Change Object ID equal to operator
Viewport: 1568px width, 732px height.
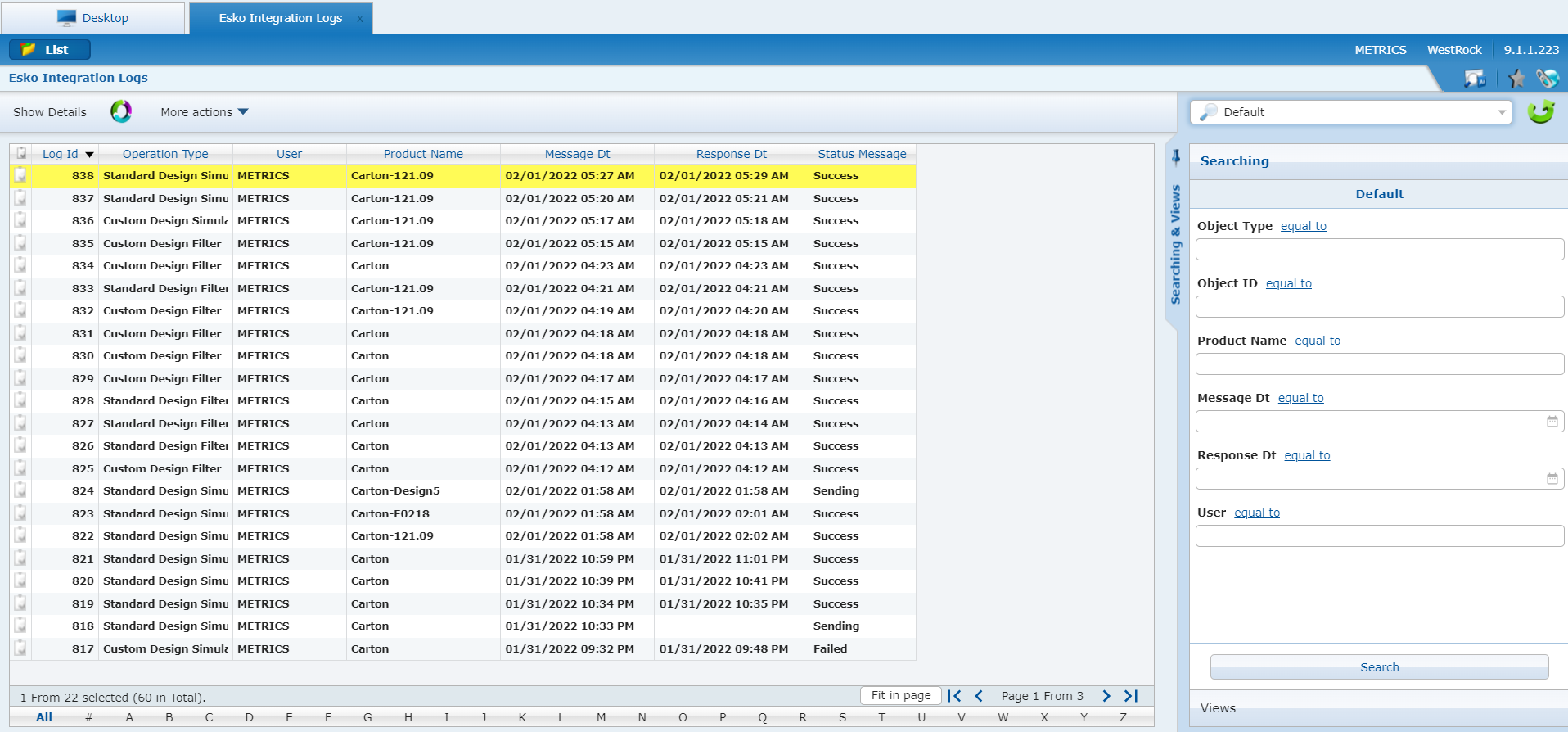(x=1288, y=283)
